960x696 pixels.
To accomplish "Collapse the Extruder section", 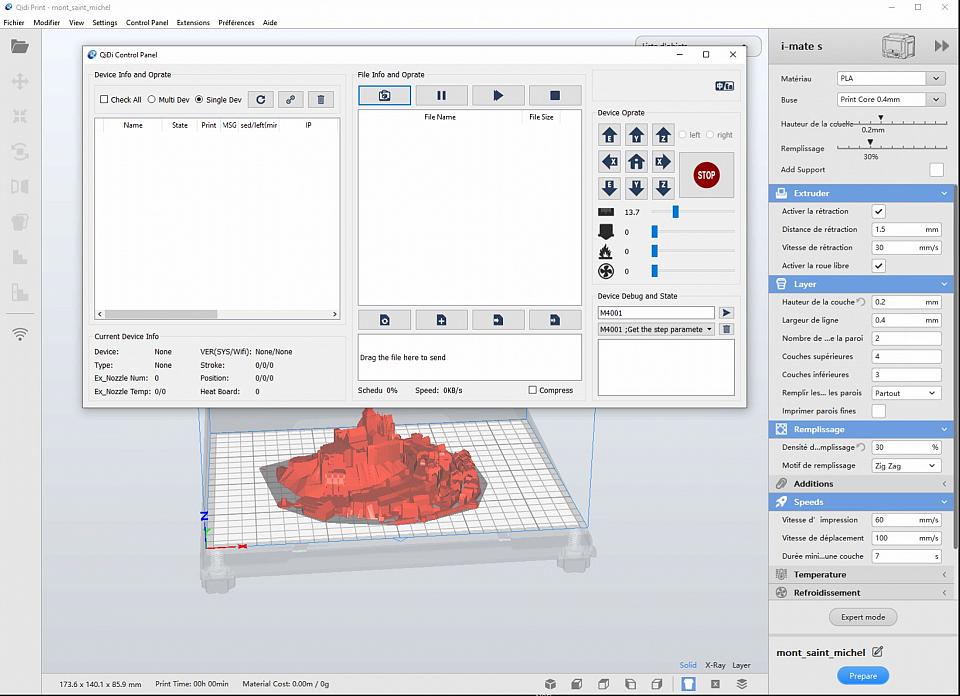I will click(x=861, y=193).
